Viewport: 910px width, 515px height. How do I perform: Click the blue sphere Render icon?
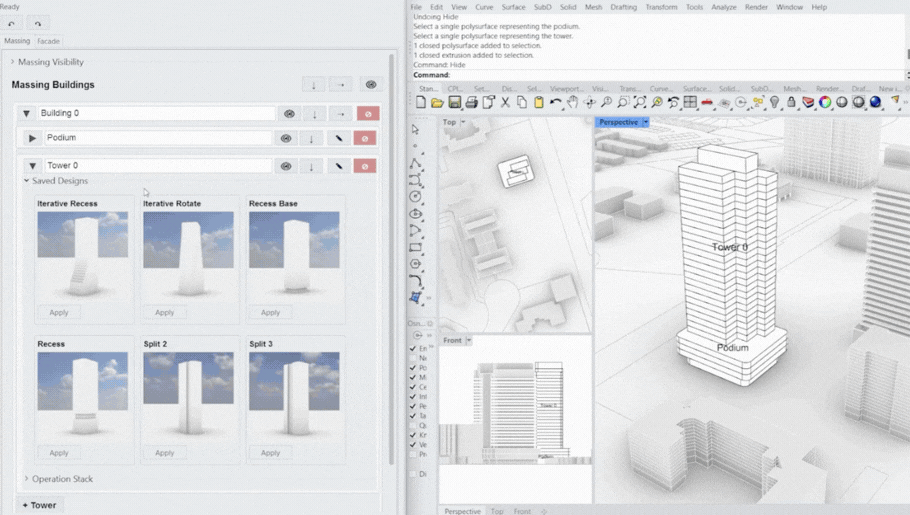[x=875, y=102]
